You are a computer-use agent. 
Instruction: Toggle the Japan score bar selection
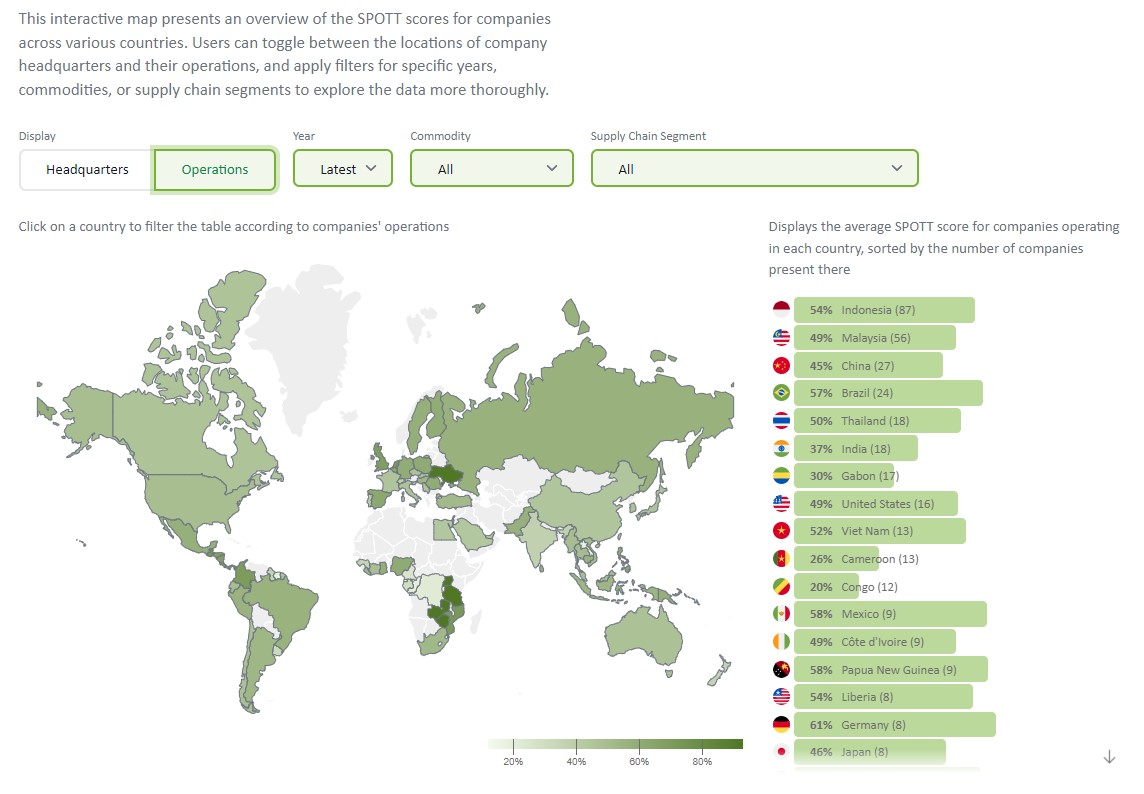[868, 751]
